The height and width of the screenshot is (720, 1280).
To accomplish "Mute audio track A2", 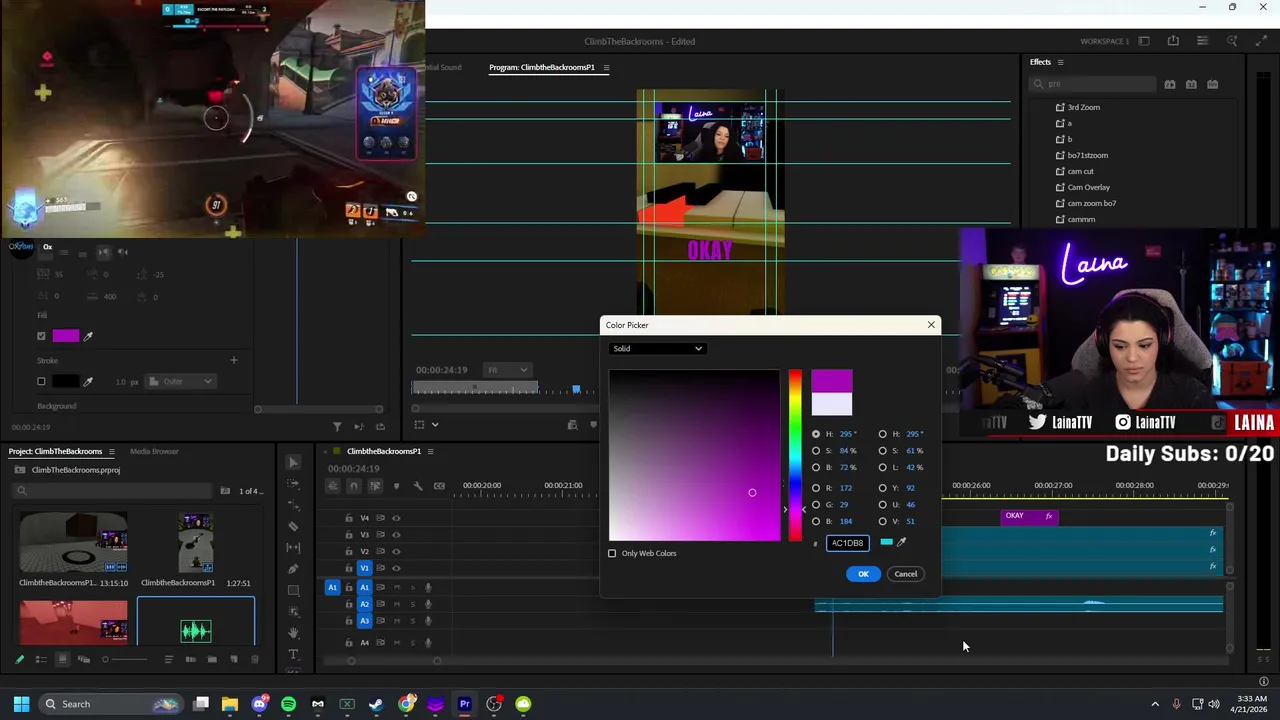I will coord(396,604).
